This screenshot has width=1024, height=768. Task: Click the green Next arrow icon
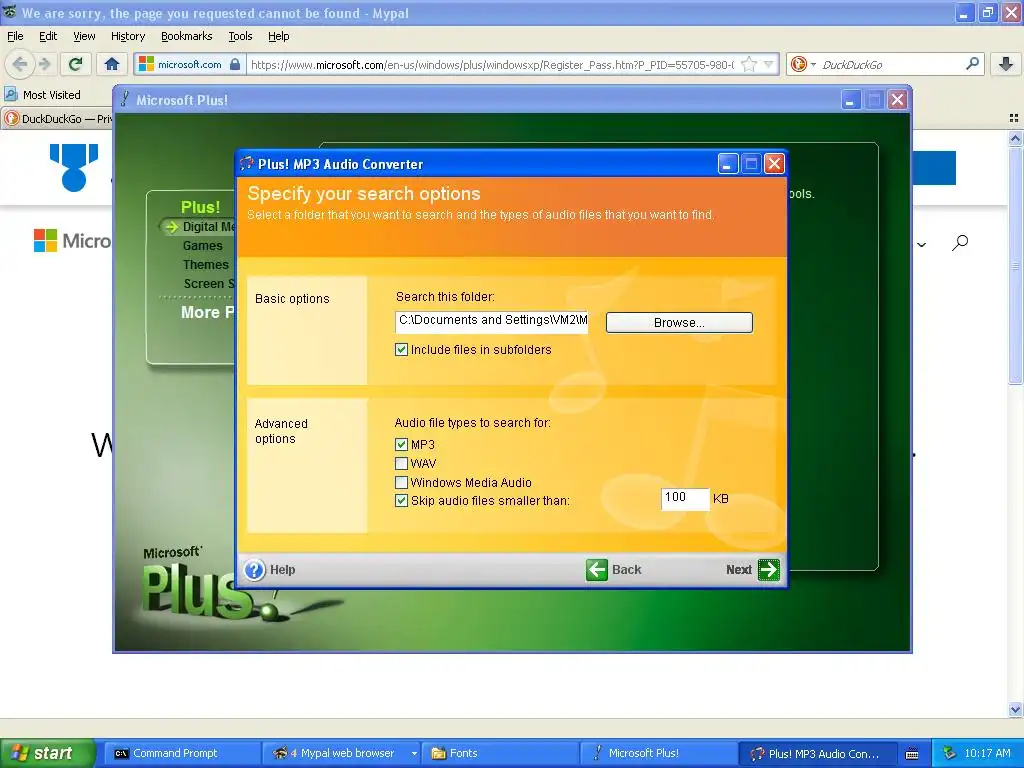coord(769,569)
